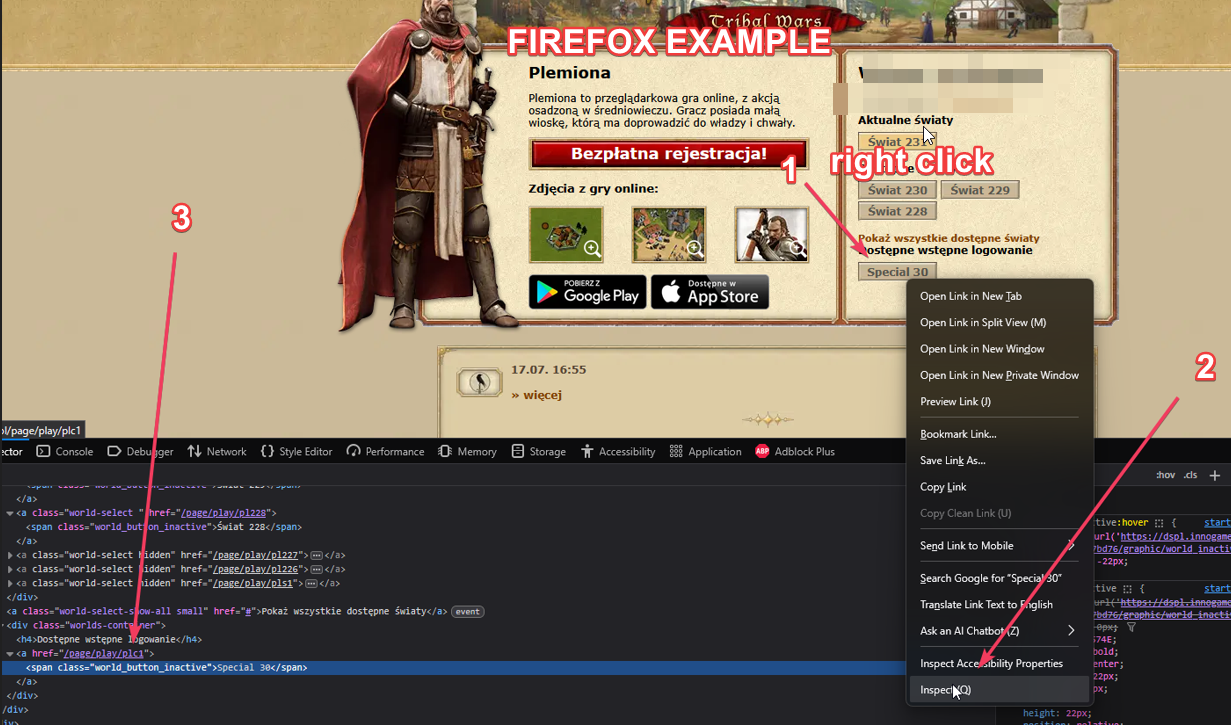The image size is (1231, 725).
Task: Click Pokaż wszystkie dostępne światy link
Action: [x=948, y=238]
